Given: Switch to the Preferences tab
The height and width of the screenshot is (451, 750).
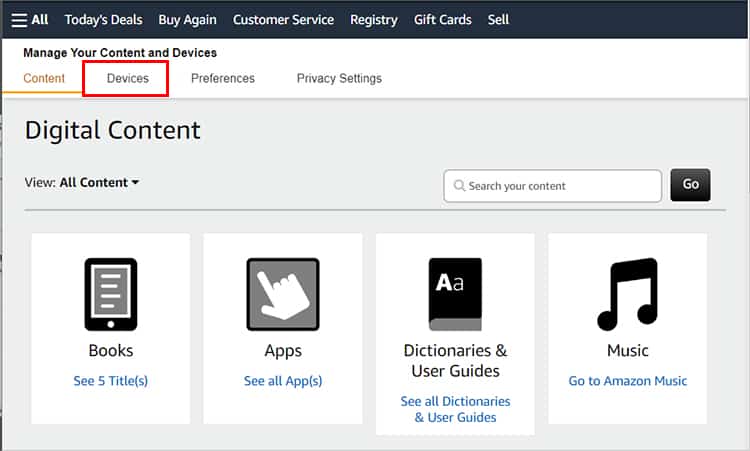Looking at the screenshot, I should point(223,78).
